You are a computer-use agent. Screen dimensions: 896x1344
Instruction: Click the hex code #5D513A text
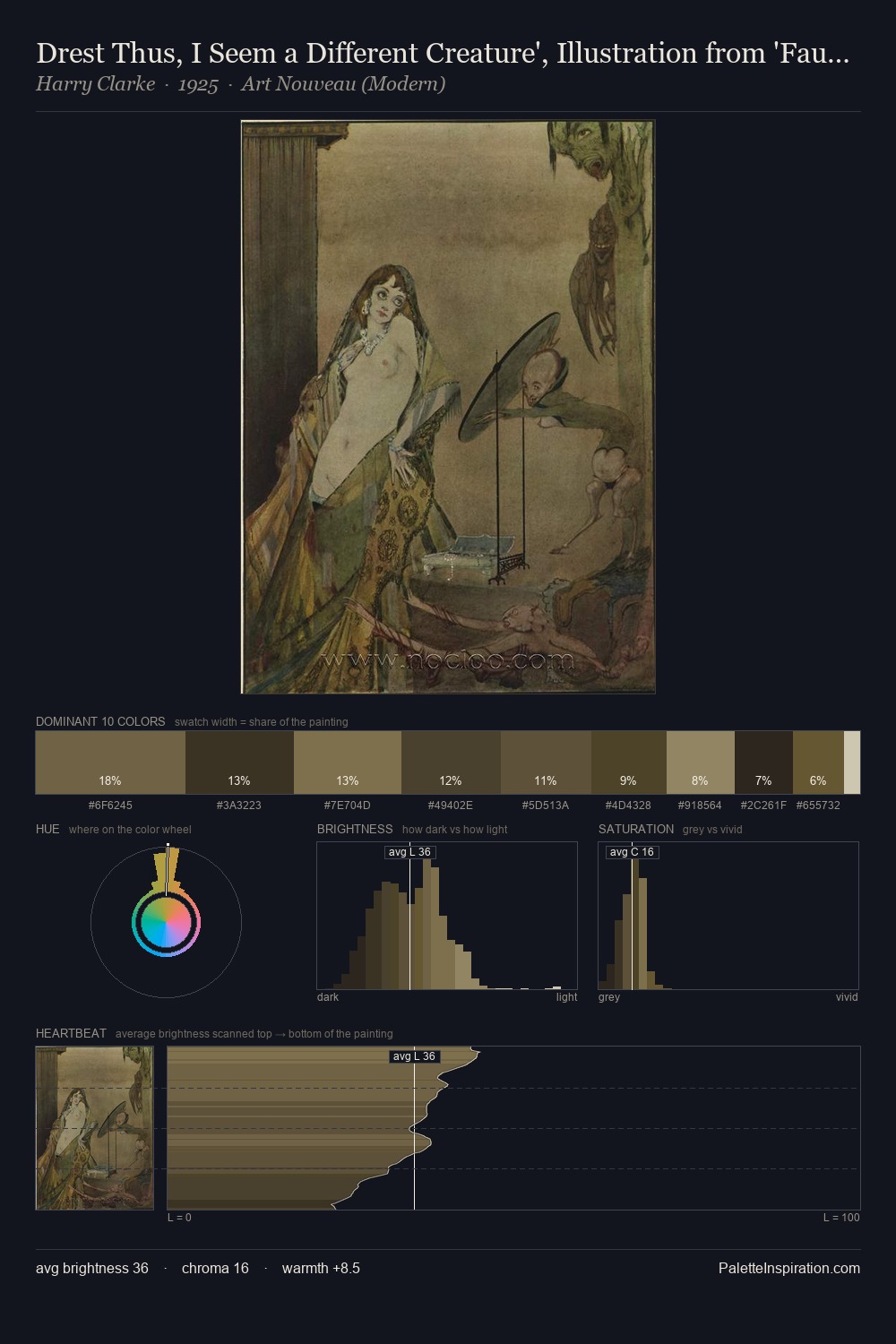(546, 806)
